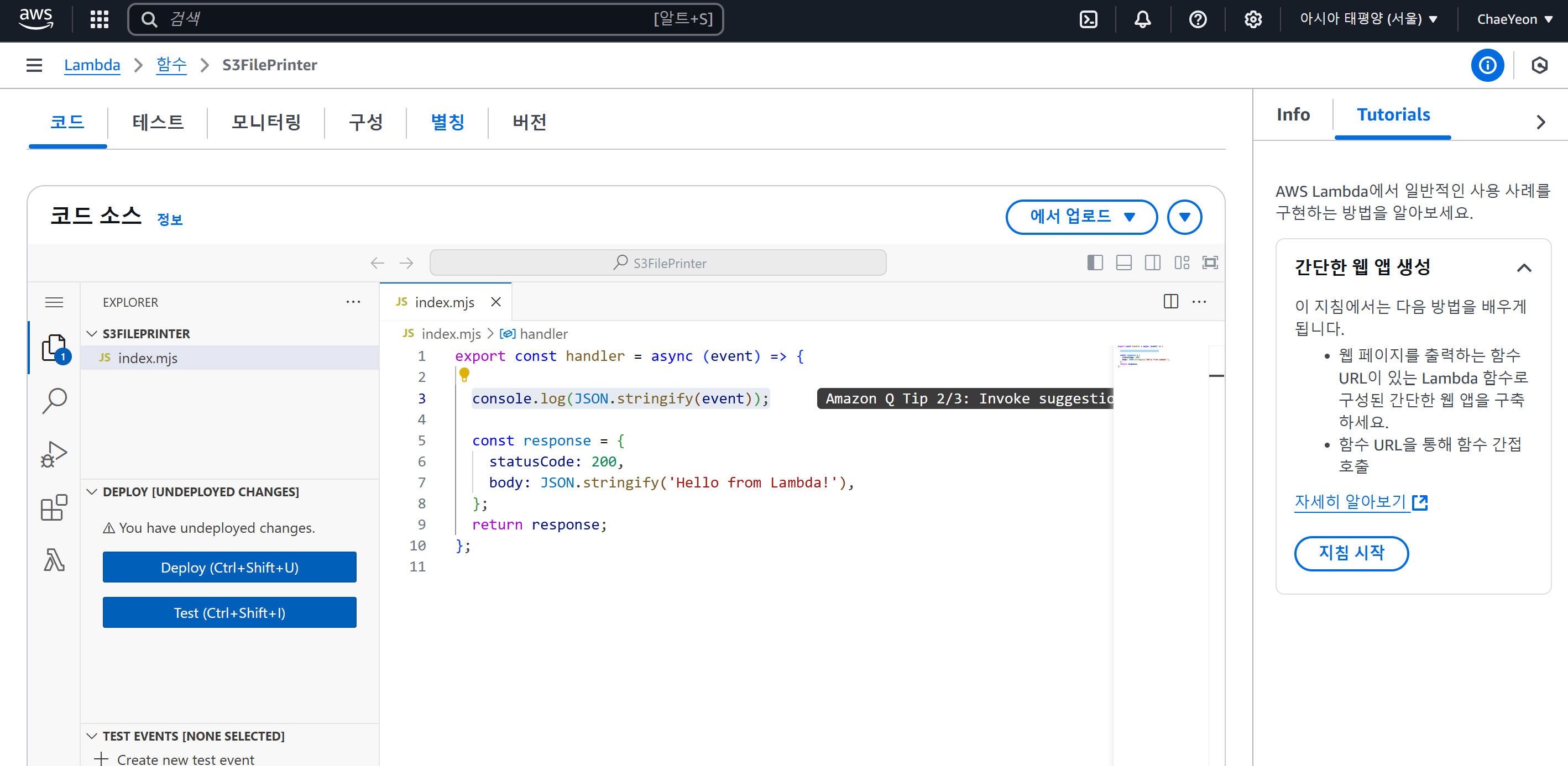Click the S3FilePrinter command search field
This screenshot has height=766, width=1568.
pos(657,263)
